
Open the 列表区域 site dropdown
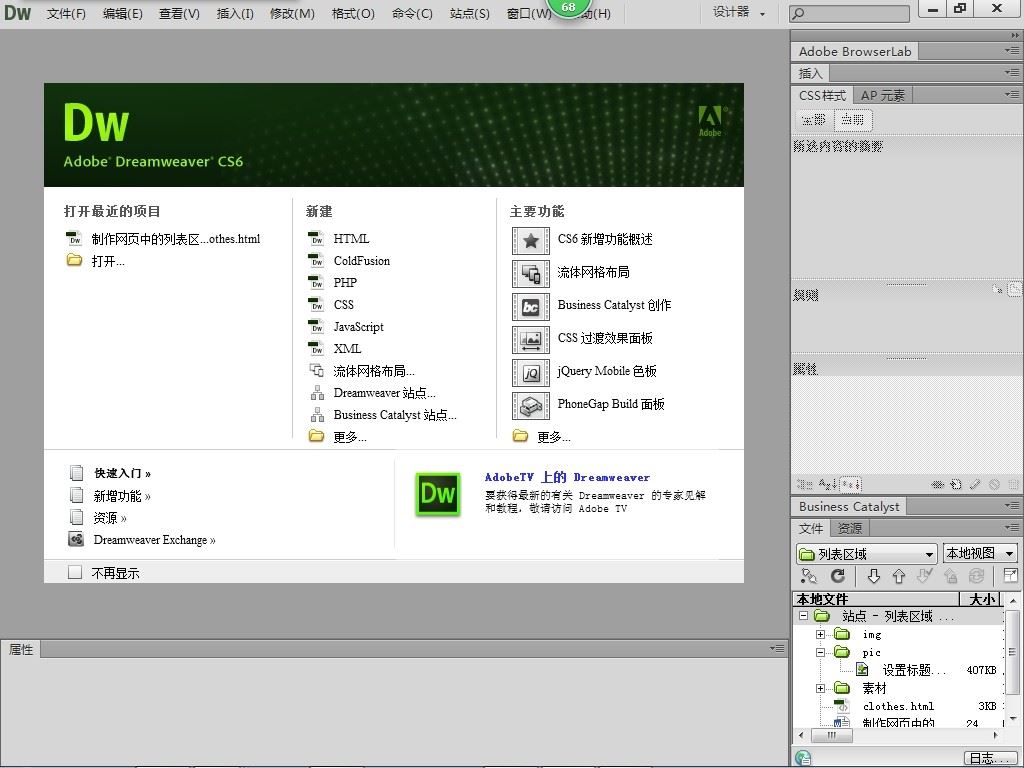(867, 554)
